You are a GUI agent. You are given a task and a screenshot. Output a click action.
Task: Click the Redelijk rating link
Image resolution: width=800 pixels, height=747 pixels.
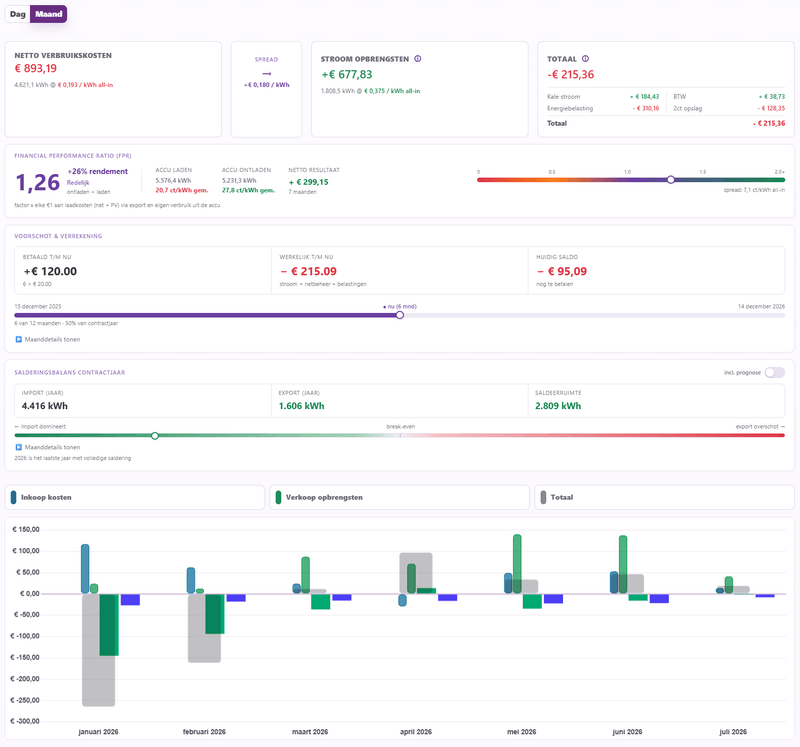[78, 182]
